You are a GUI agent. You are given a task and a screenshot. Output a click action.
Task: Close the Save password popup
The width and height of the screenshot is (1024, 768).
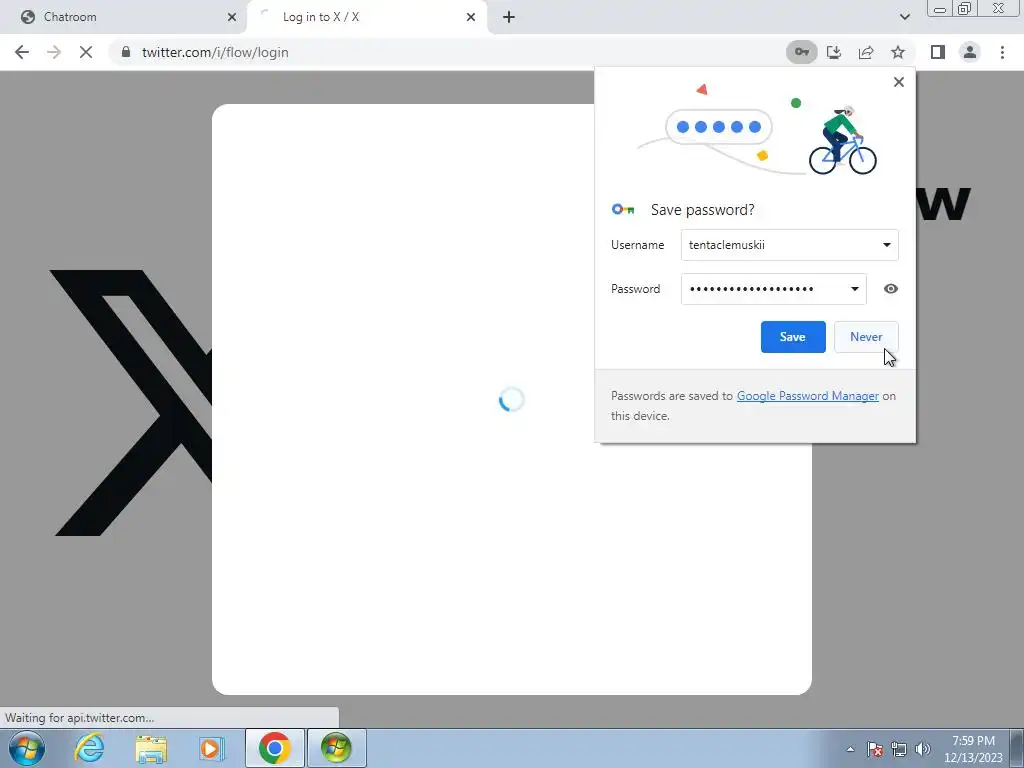pyautogui.click(x=899, y=82)
